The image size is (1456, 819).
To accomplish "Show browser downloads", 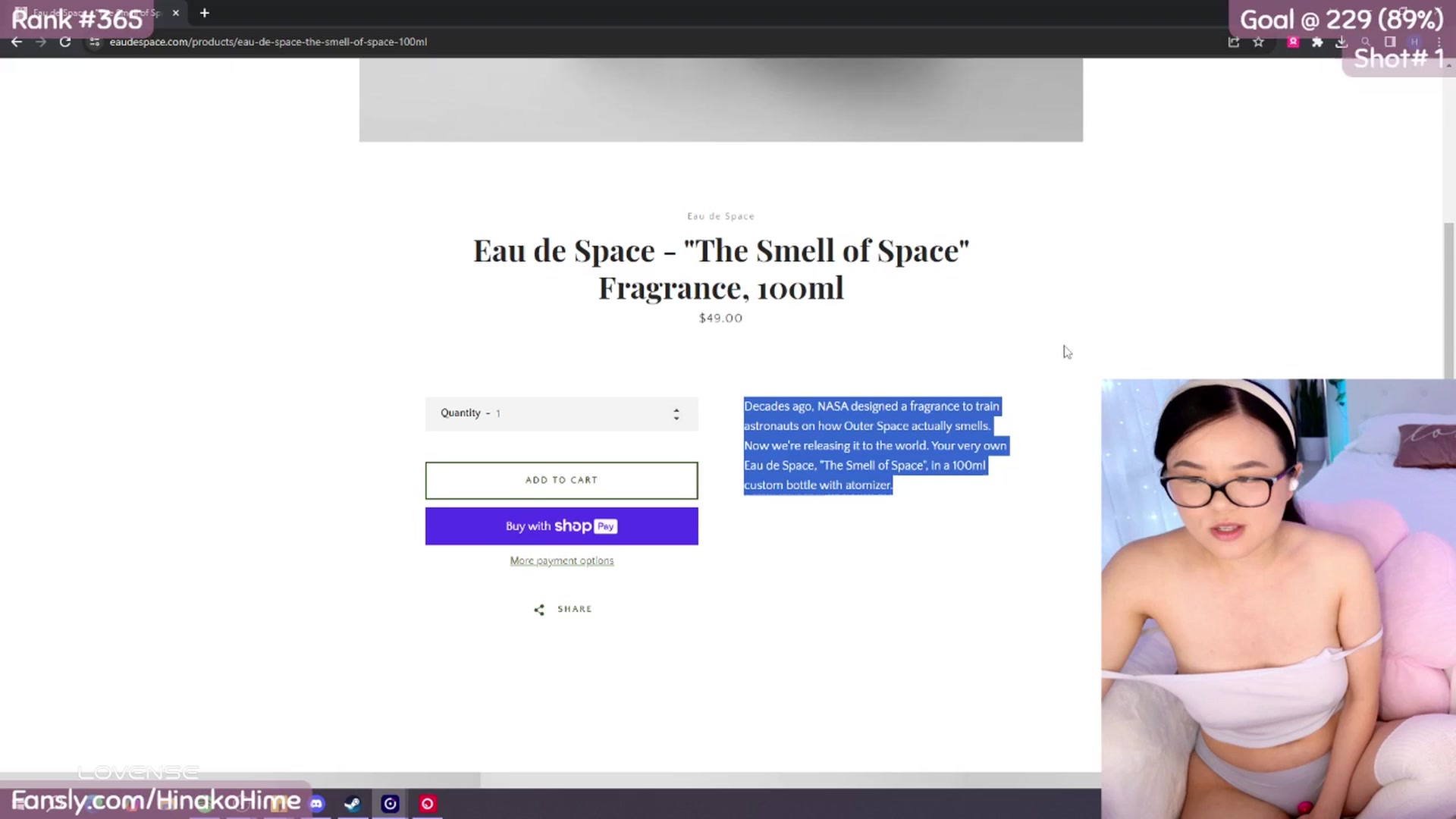I will 1341,42.
